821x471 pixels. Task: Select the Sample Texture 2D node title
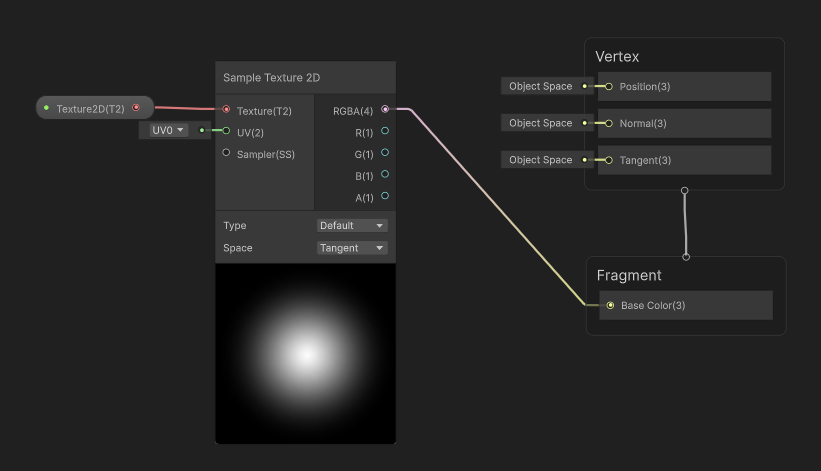[271, 78]
